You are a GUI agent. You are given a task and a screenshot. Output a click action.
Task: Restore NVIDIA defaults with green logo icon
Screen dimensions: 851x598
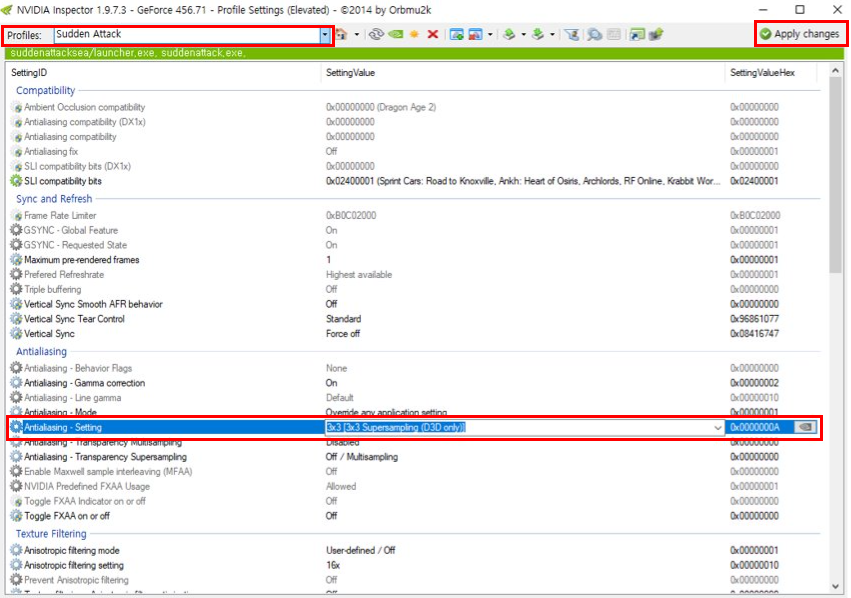click(x=396, y=34)
